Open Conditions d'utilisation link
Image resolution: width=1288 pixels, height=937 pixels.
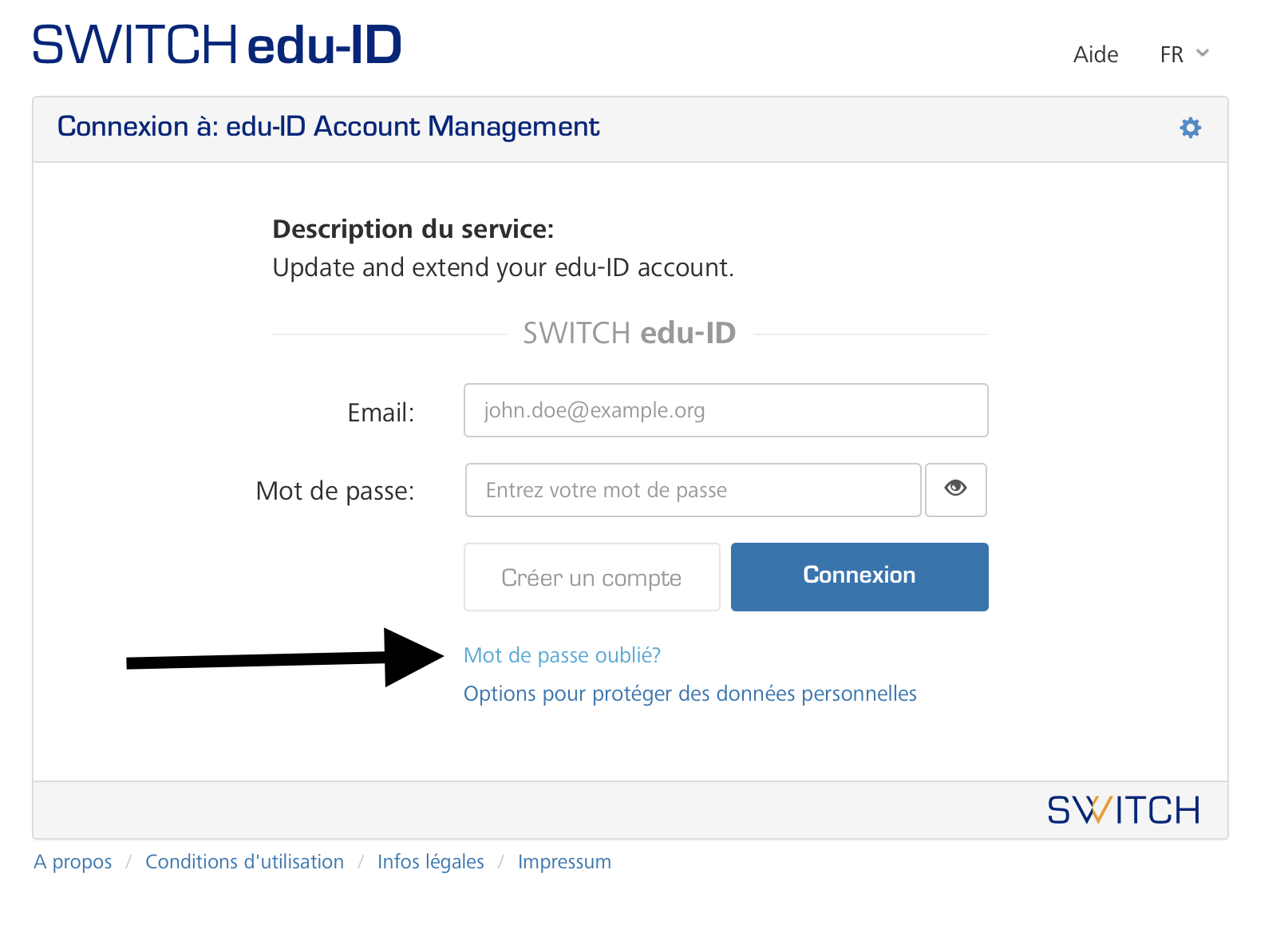pyautogui.click(x=244, y=862)
